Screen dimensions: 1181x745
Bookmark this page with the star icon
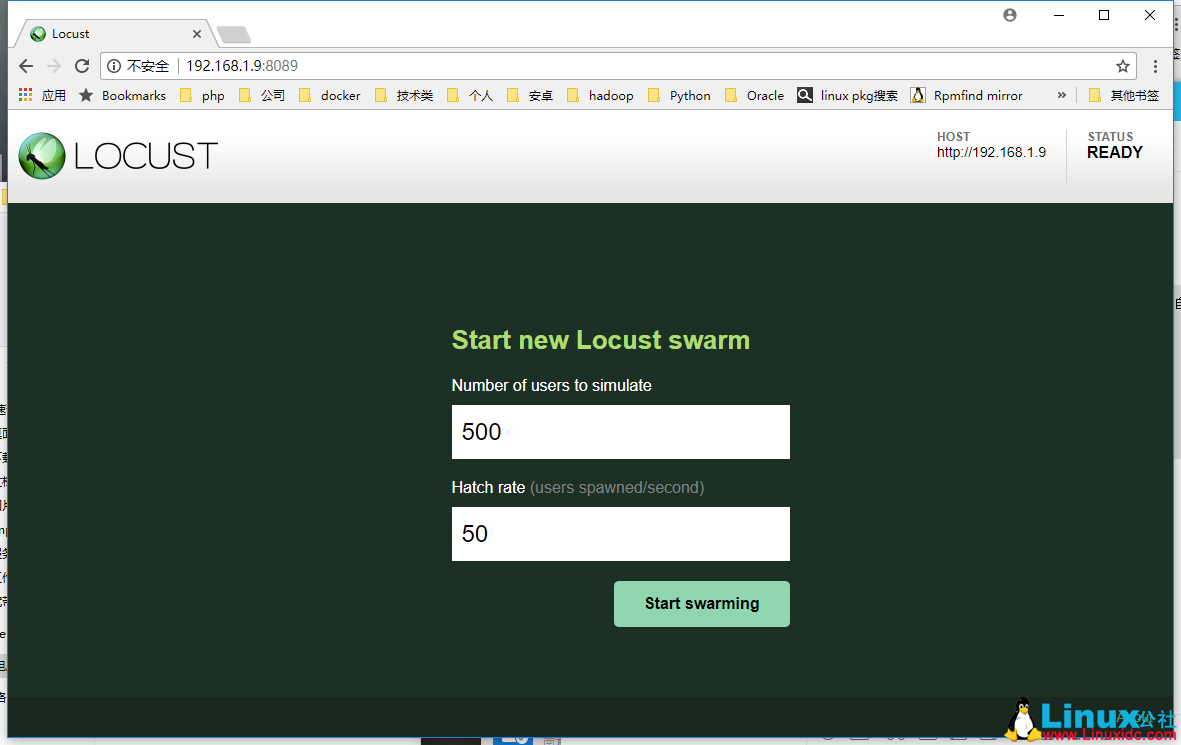point(1122,66)
